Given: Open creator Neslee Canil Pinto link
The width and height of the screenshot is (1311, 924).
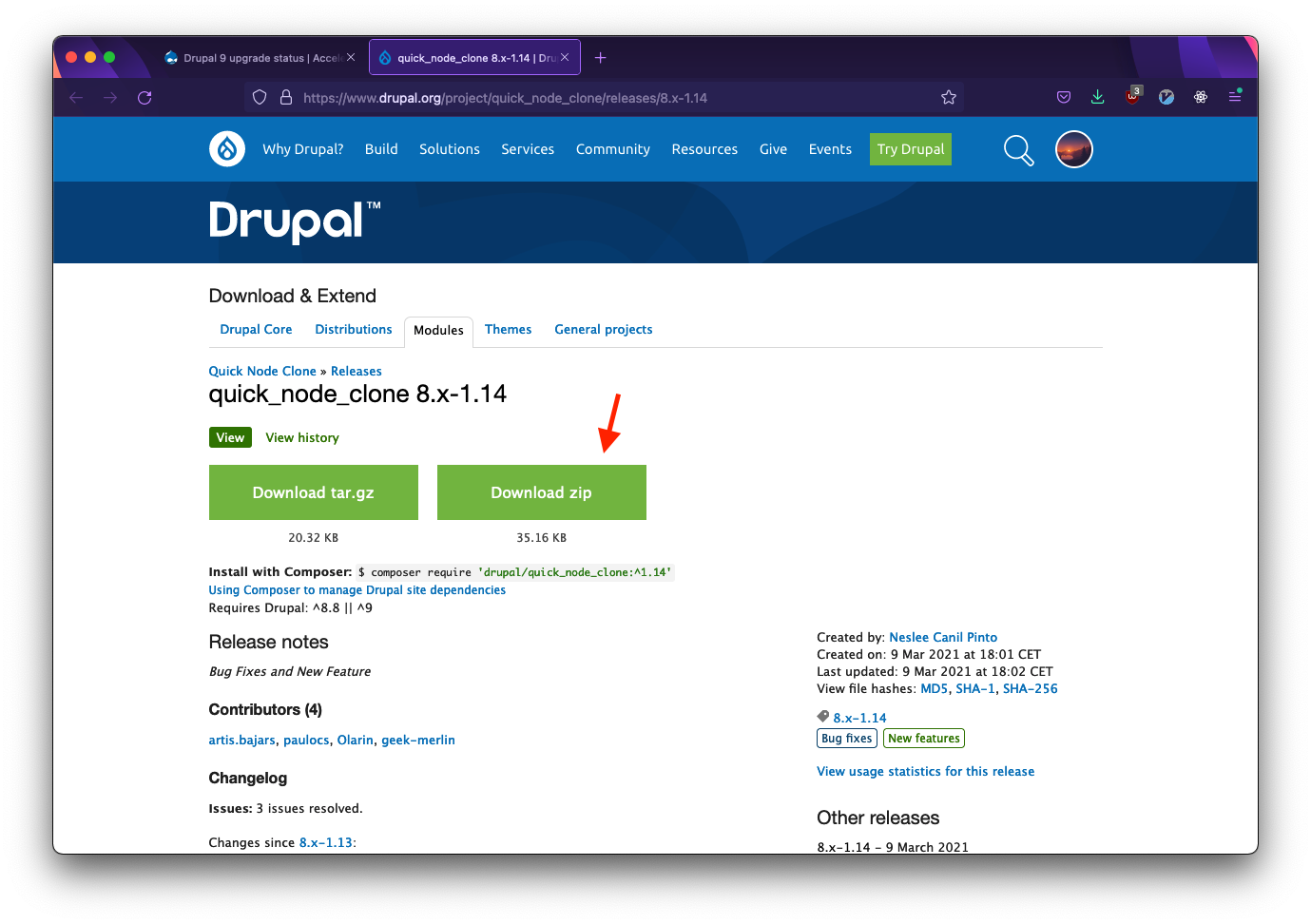Looking at the screenshot, I should 943,638.
